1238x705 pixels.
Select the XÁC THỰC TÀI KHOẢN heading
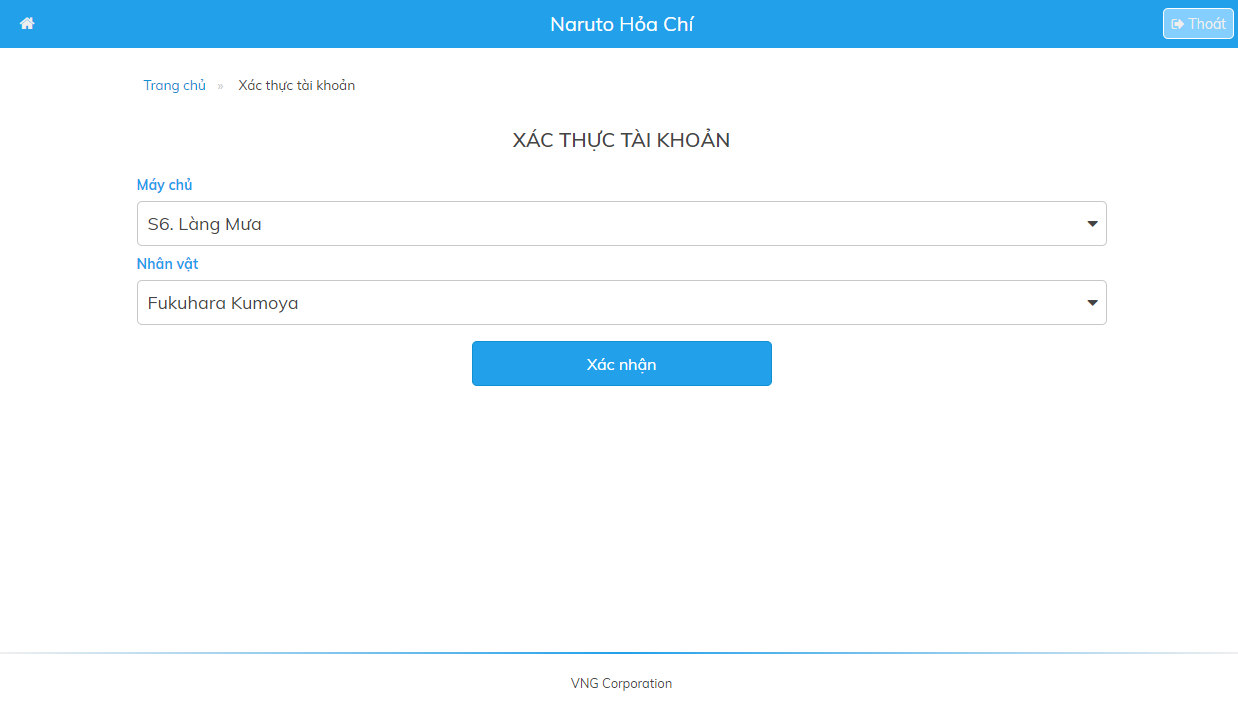(x=621, y=140)
